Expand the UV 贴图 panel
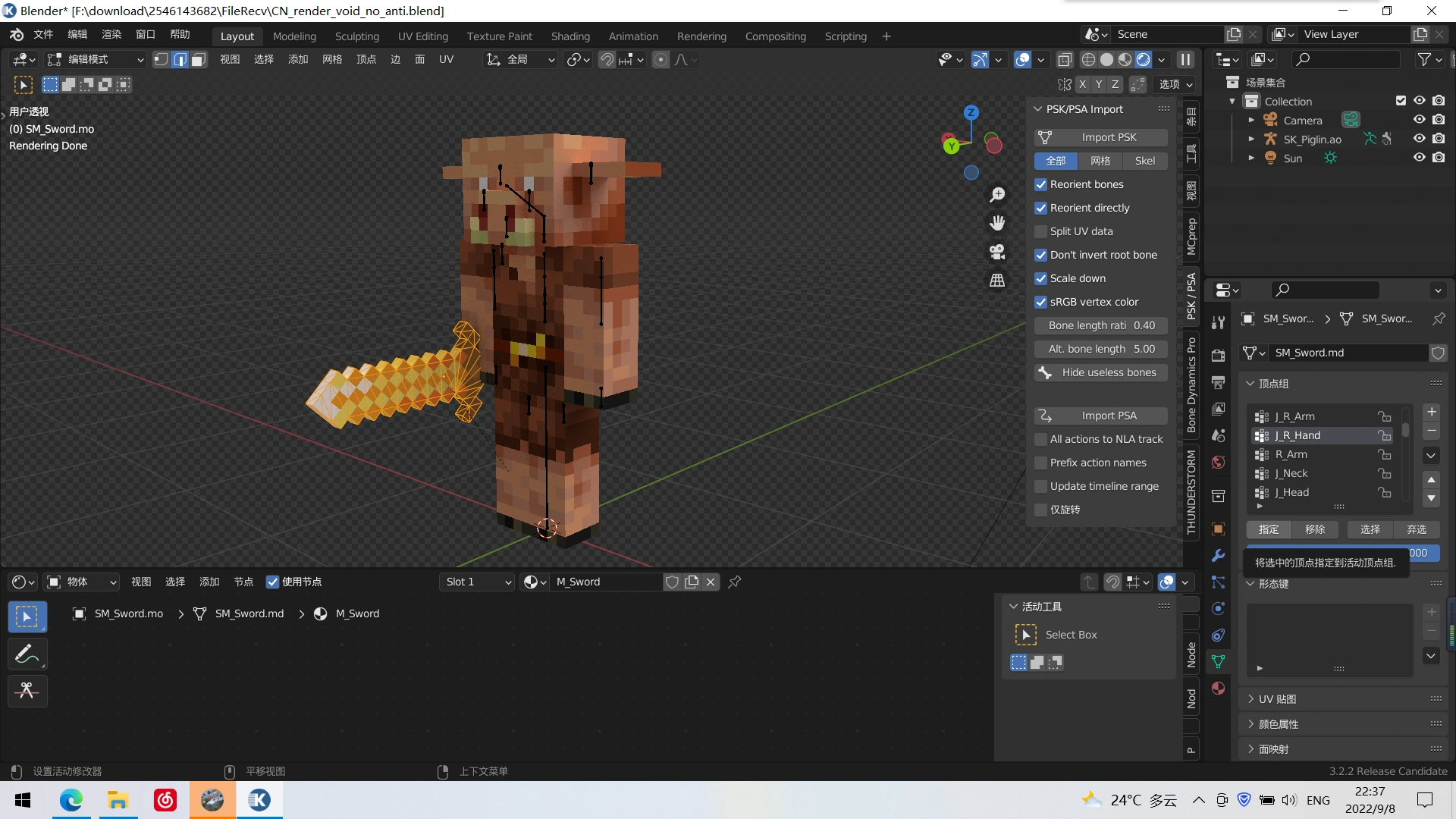The height and width of the screenshot is (819, 1456). [1277, 699]
